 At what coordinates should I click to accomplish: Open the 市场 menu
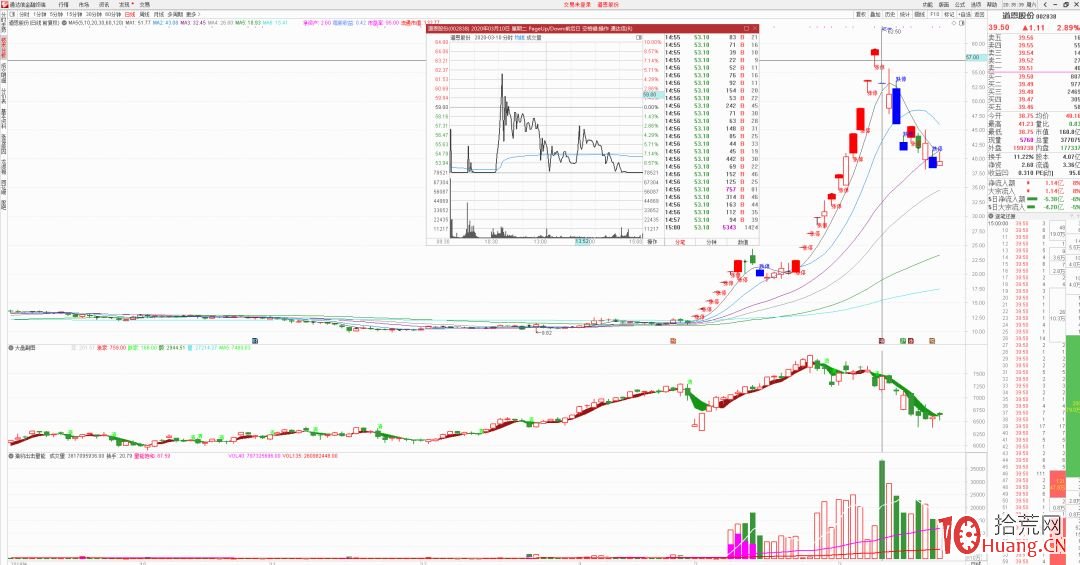[84, 4]
